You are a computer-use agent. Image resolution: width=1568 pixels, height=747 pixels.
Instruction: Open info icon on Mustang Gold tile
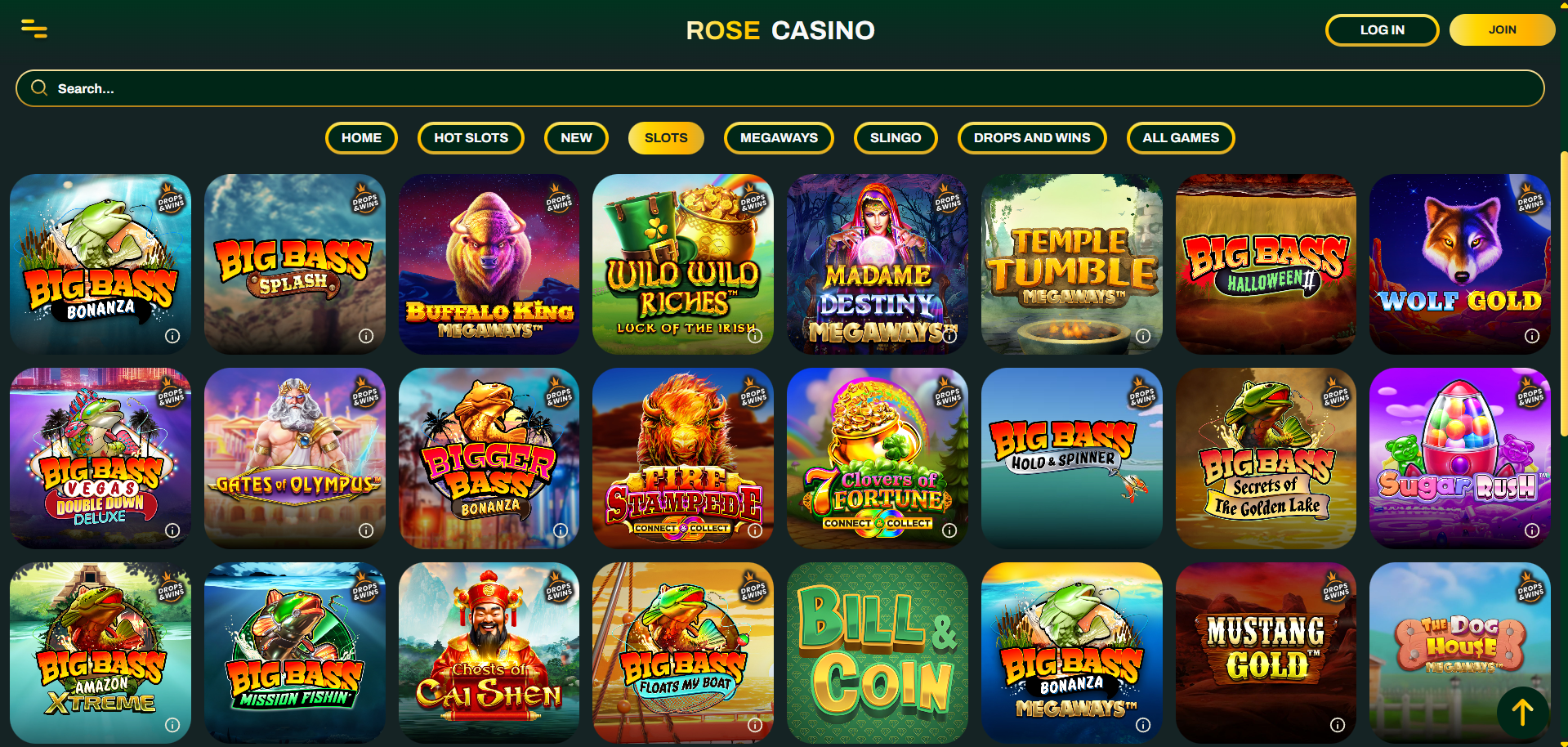[1338, 725]
